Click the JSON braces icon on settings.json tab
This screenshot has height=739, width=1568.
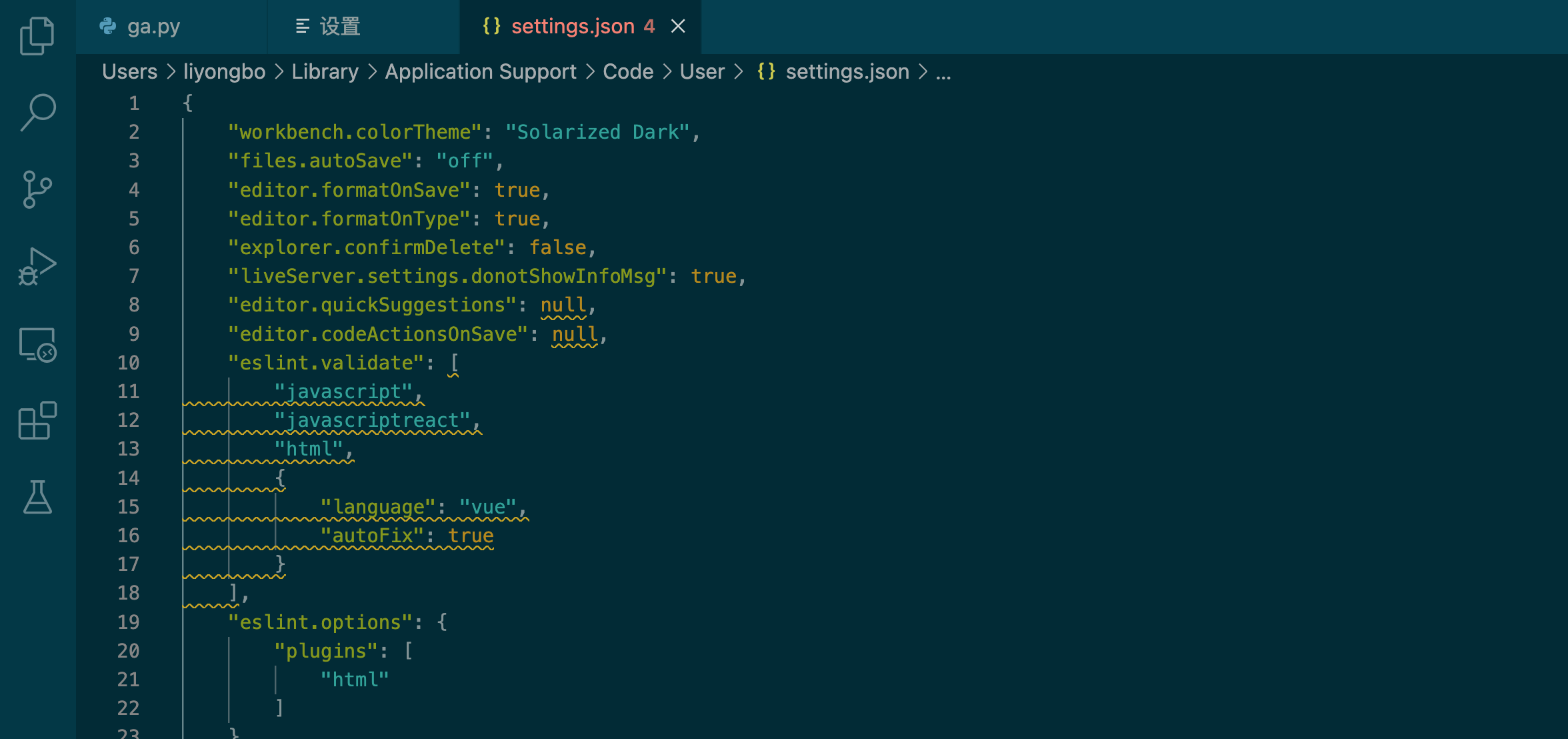(492, 26)
